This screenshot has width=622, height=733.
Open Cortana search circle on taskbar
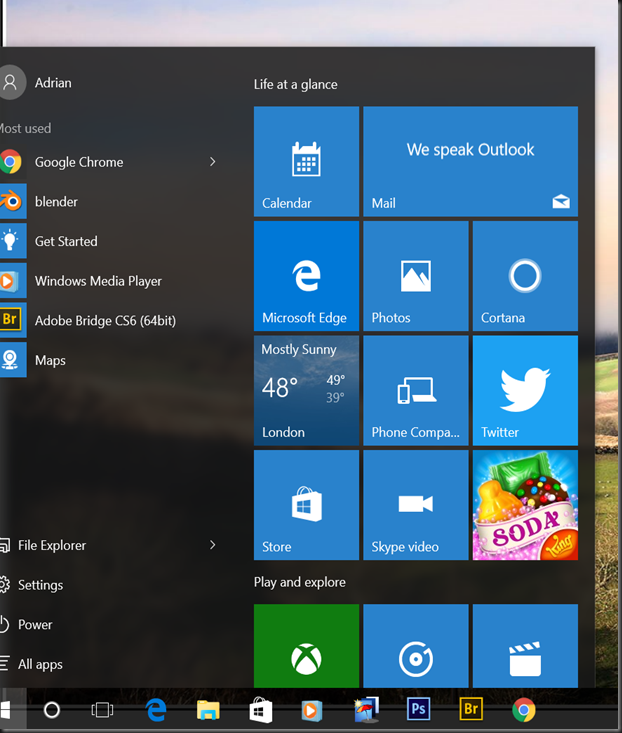click(x=51, y=710)
